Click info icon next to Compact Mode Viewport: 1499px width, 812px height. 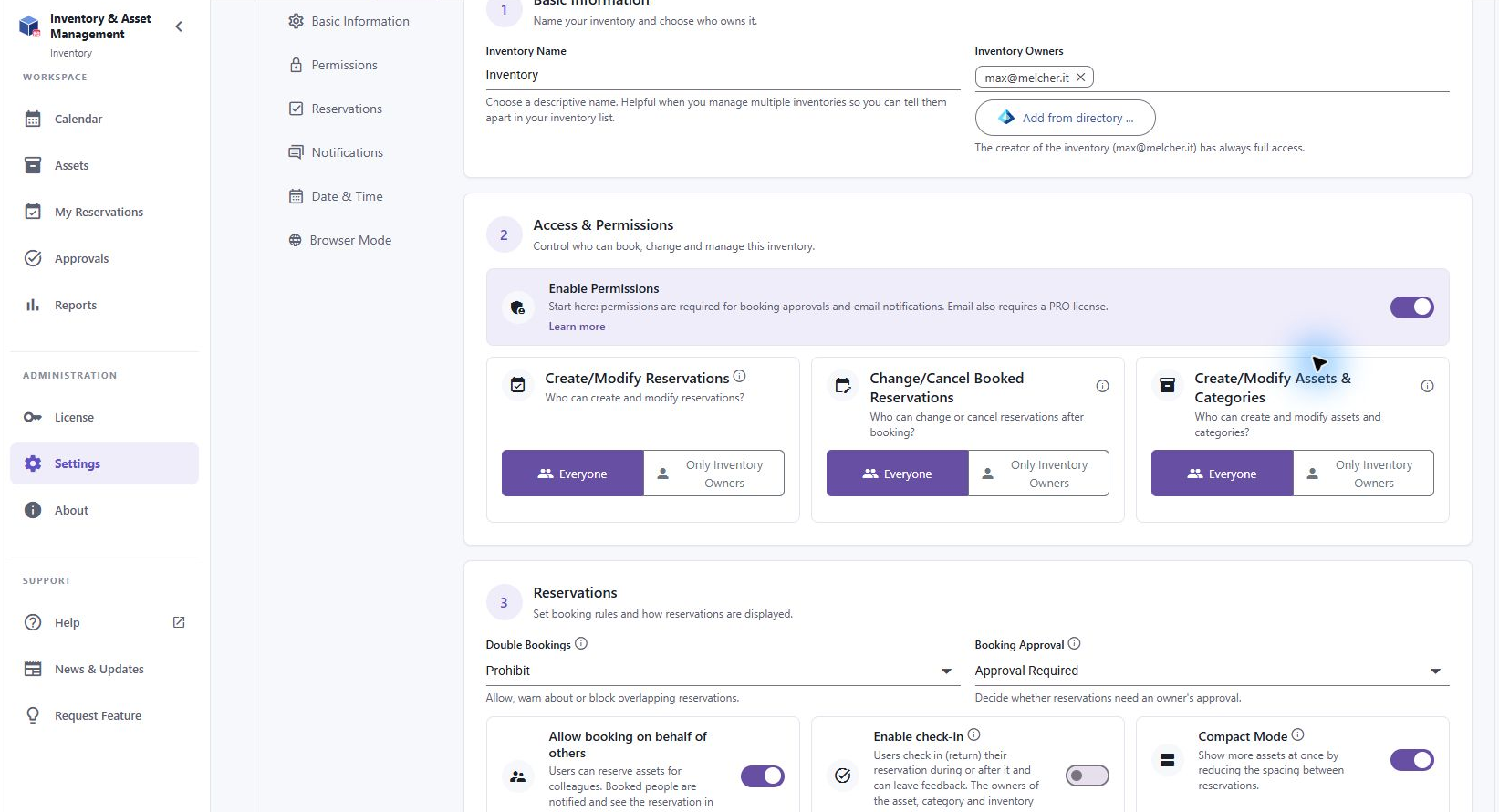click(1297, 734)
